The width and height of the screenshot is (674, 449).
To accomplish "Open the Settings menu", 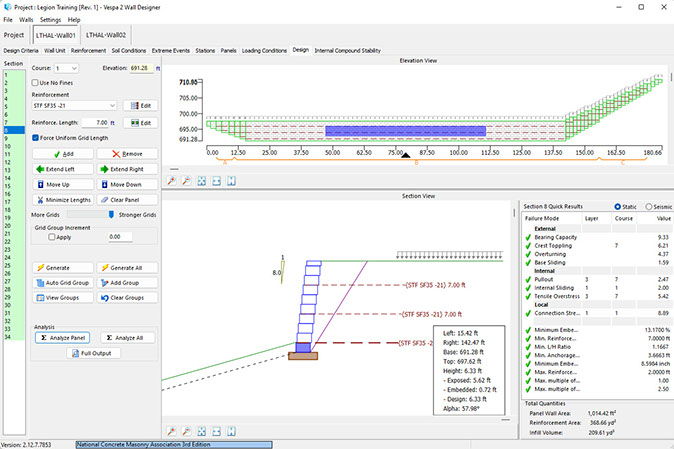I will point(50,19).
